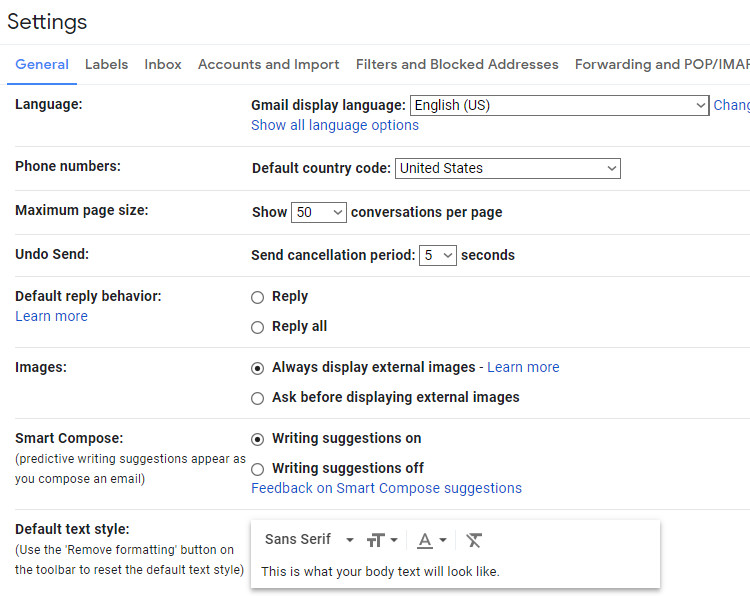750x596 pixels.
Task: Click the sample body text preview
Action: tap(380, 572)
